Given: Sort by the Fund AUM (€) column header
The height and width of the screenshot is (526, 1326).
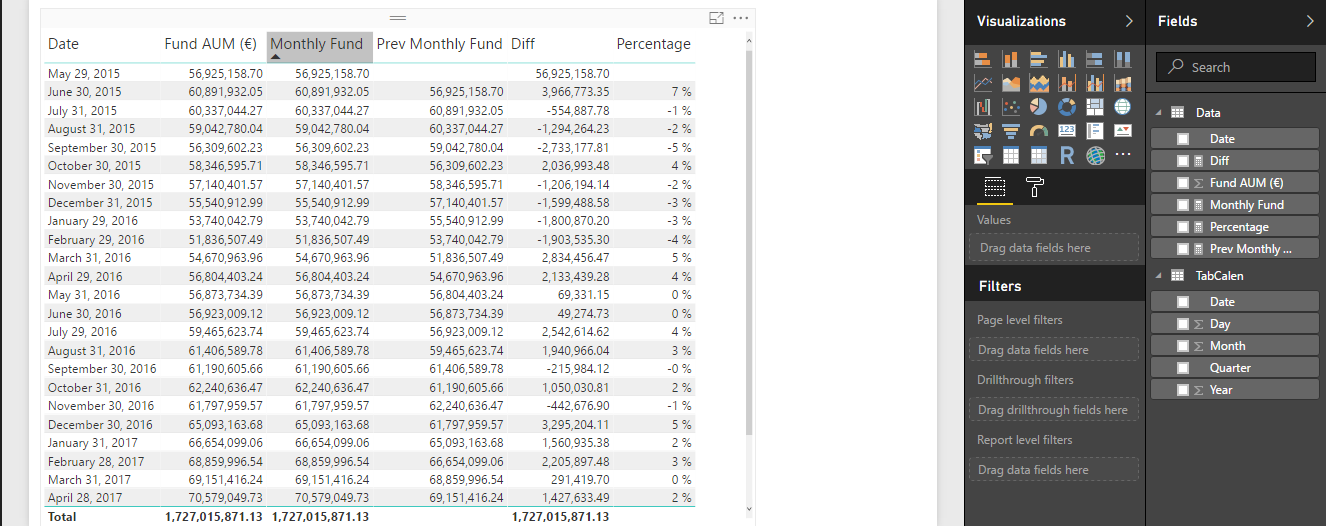Looking at the screenshot, I should coord(211,44).
